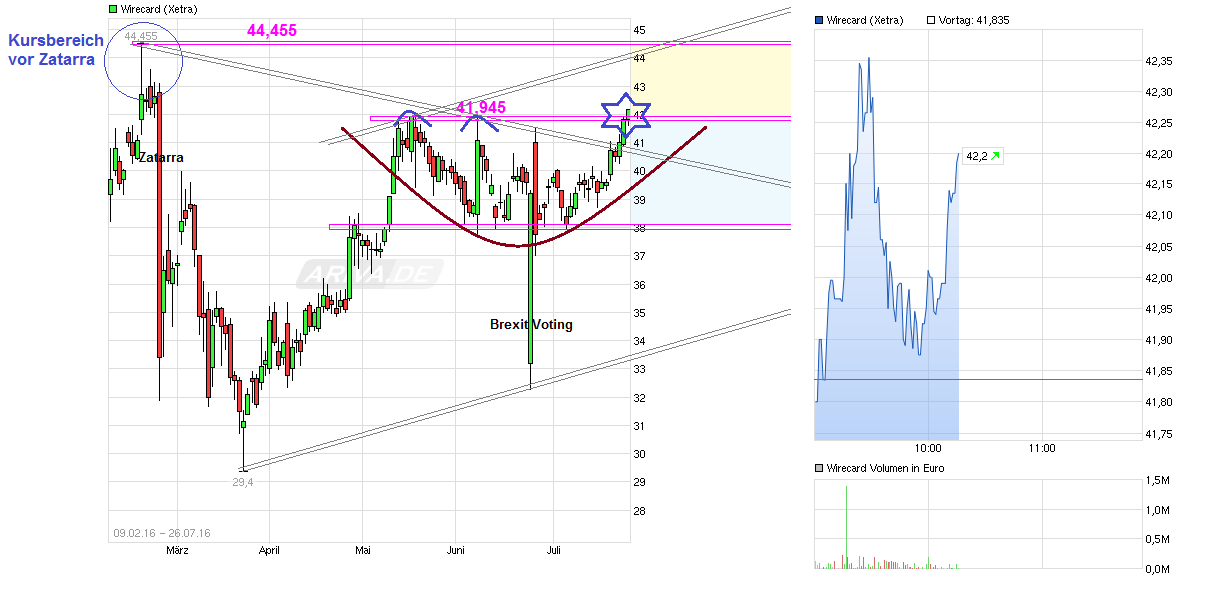Image resolution: width=1210 pixels, height=596 pixels.
Task: Click the 32 price axis value
Action: point(640,398)
